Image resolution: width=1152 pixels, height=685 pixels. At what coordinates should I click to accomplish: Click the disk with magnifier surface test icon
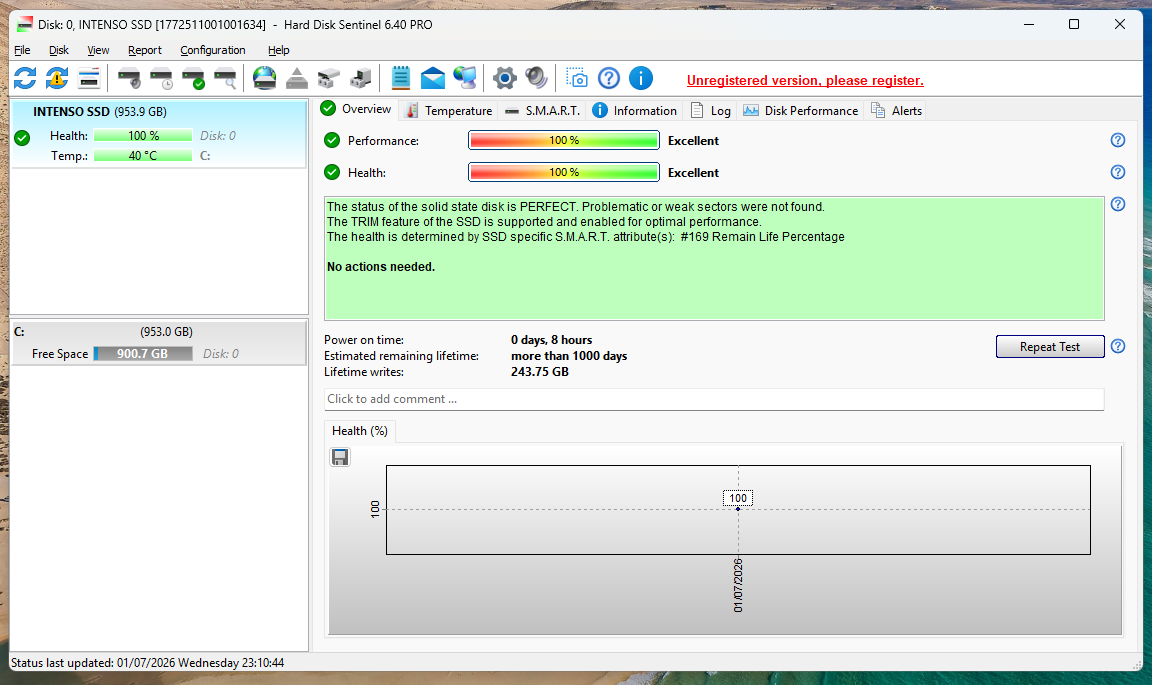(226, 78)
